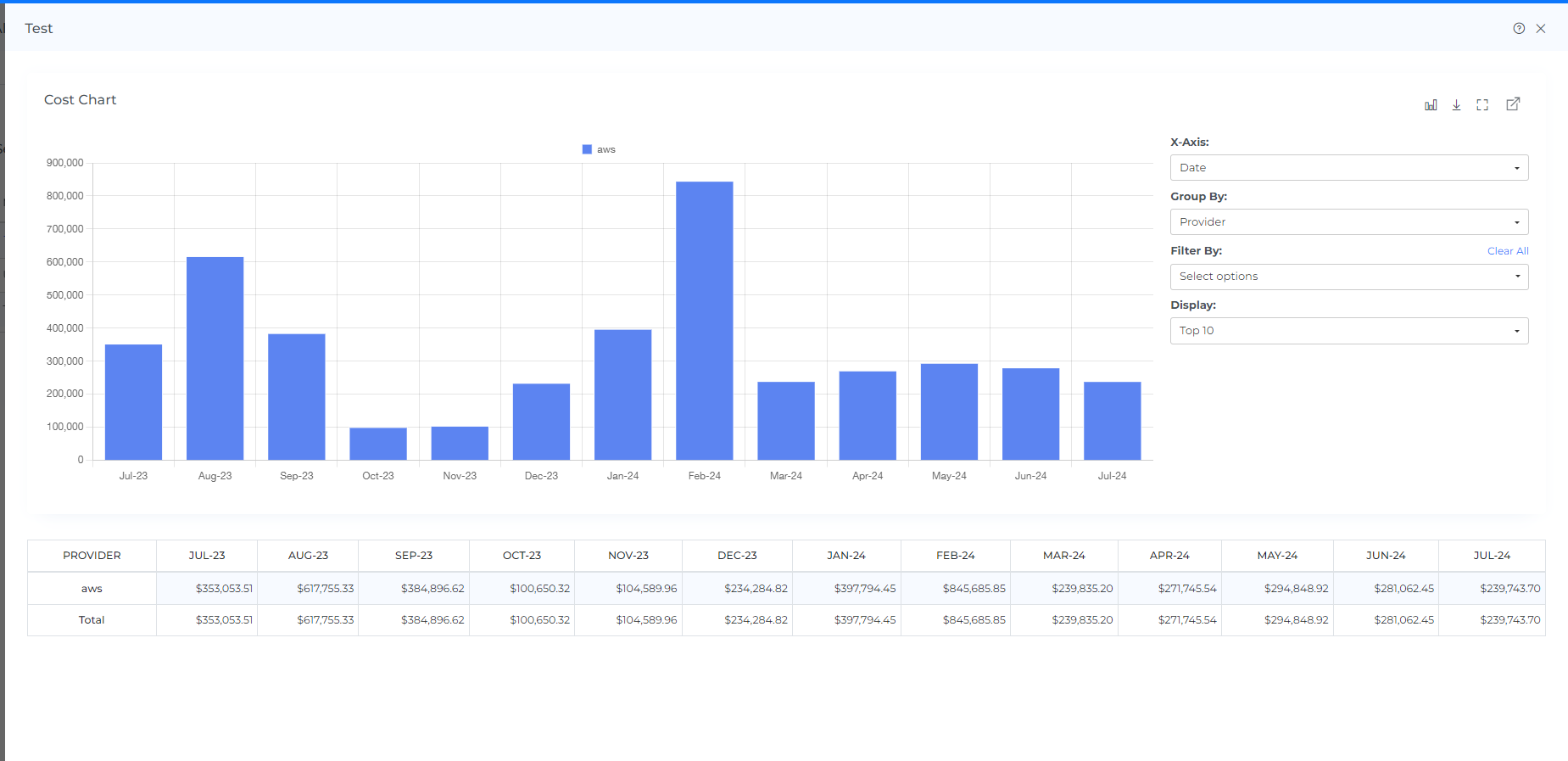The image size is (1568, 761).
Task: Click the Feb-24 bar in chart
Action: (704, 321)
